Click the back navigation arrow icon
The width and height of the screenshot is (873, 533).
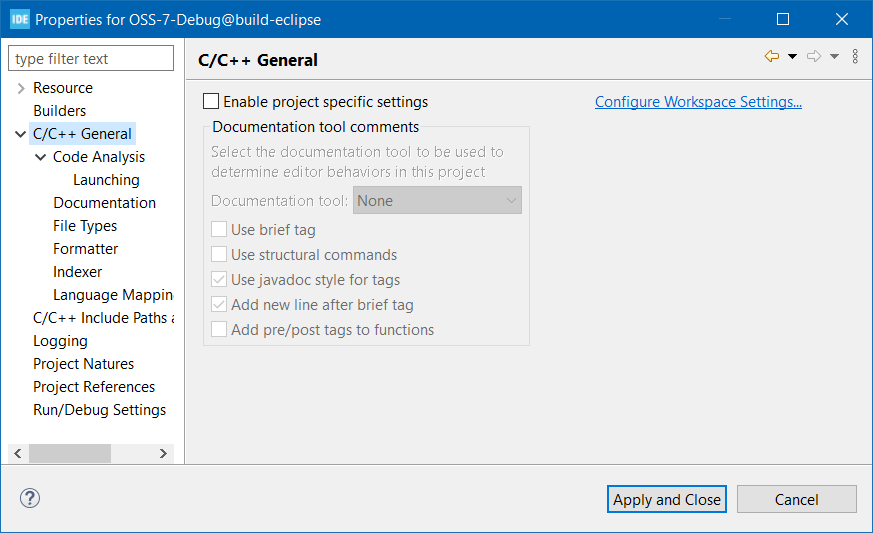772,56
